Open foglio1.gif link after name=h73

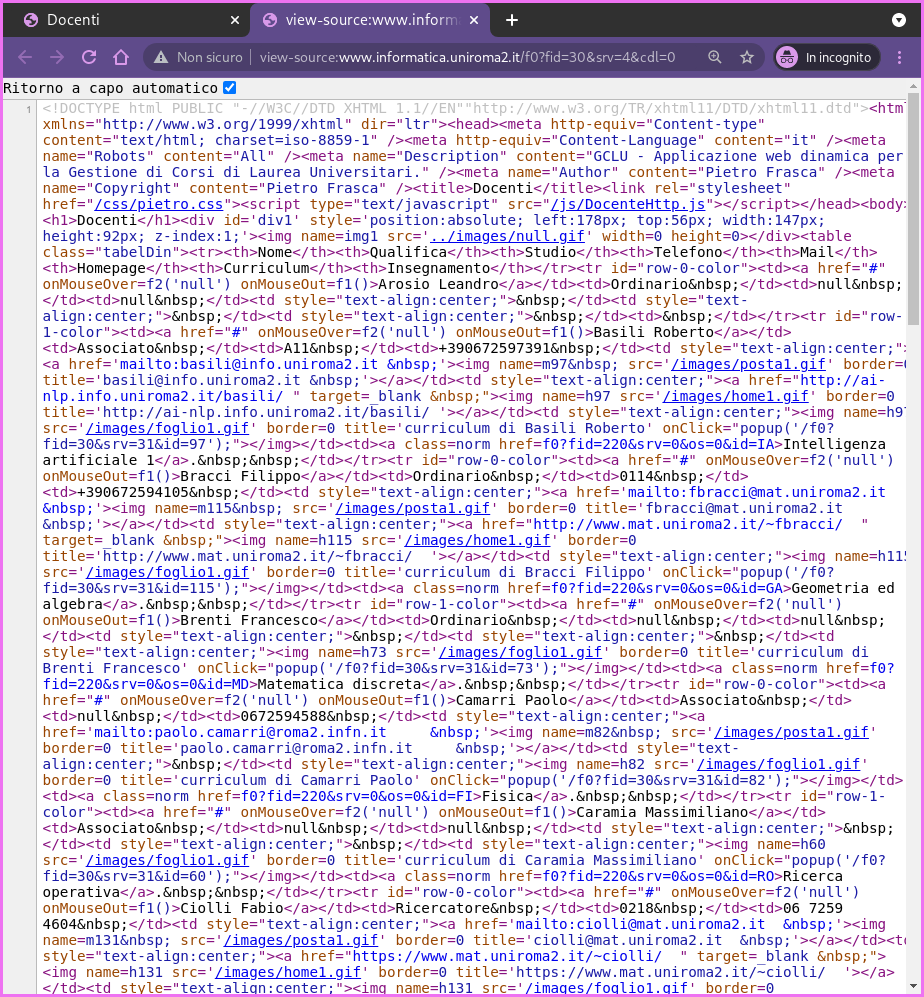tap(520, 652)
